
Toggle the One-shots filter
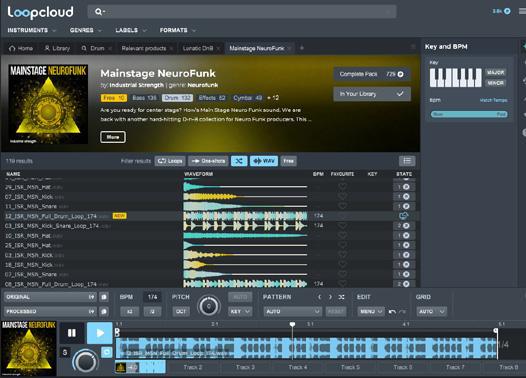coord(208,161)
